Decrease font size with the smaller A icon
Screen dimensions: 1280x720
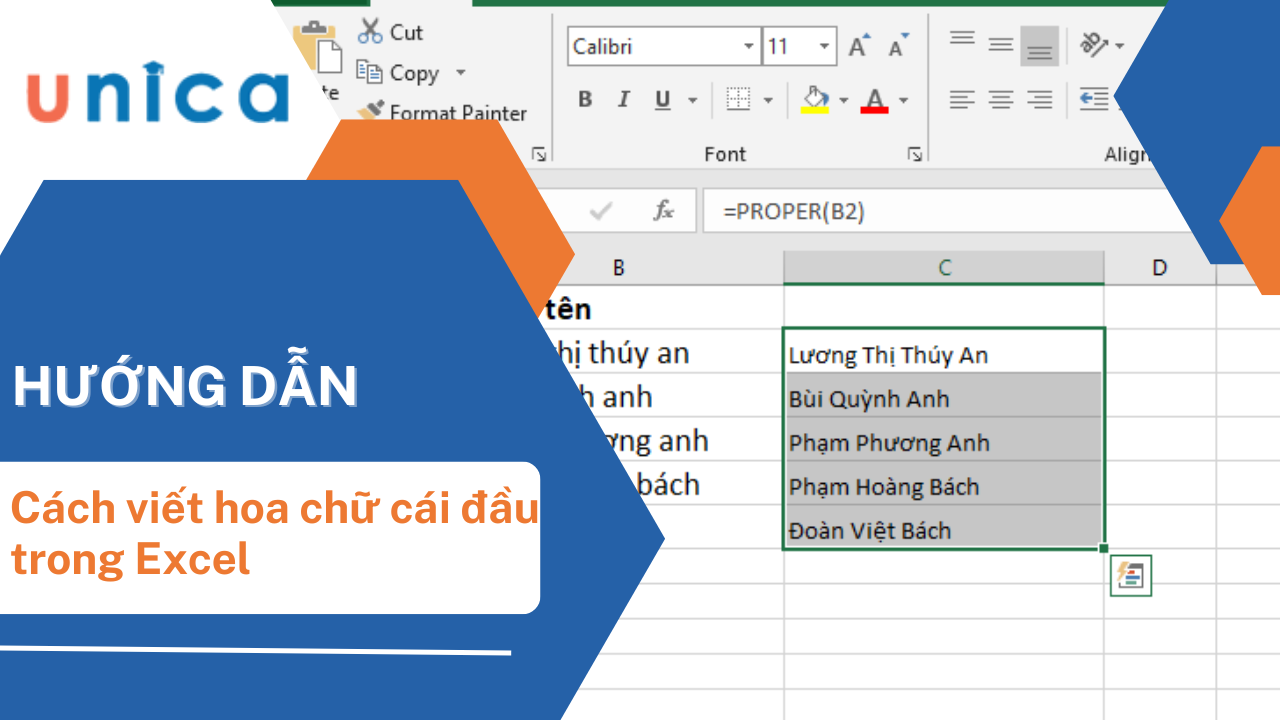pyautogui.click(x=897, y=47)
